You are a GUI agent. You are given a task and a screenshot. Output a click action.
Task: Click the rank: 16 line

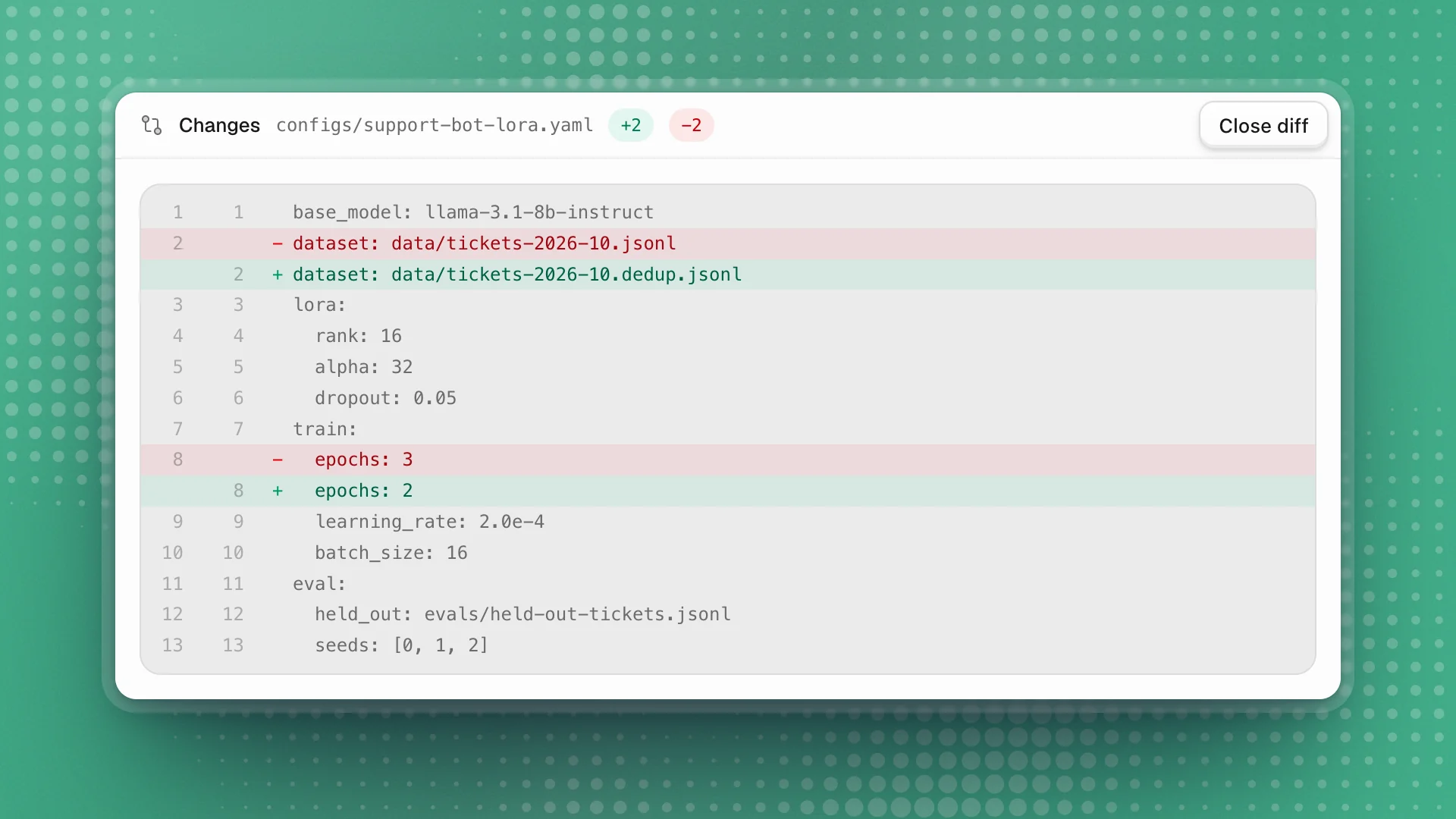pos(728,336)
